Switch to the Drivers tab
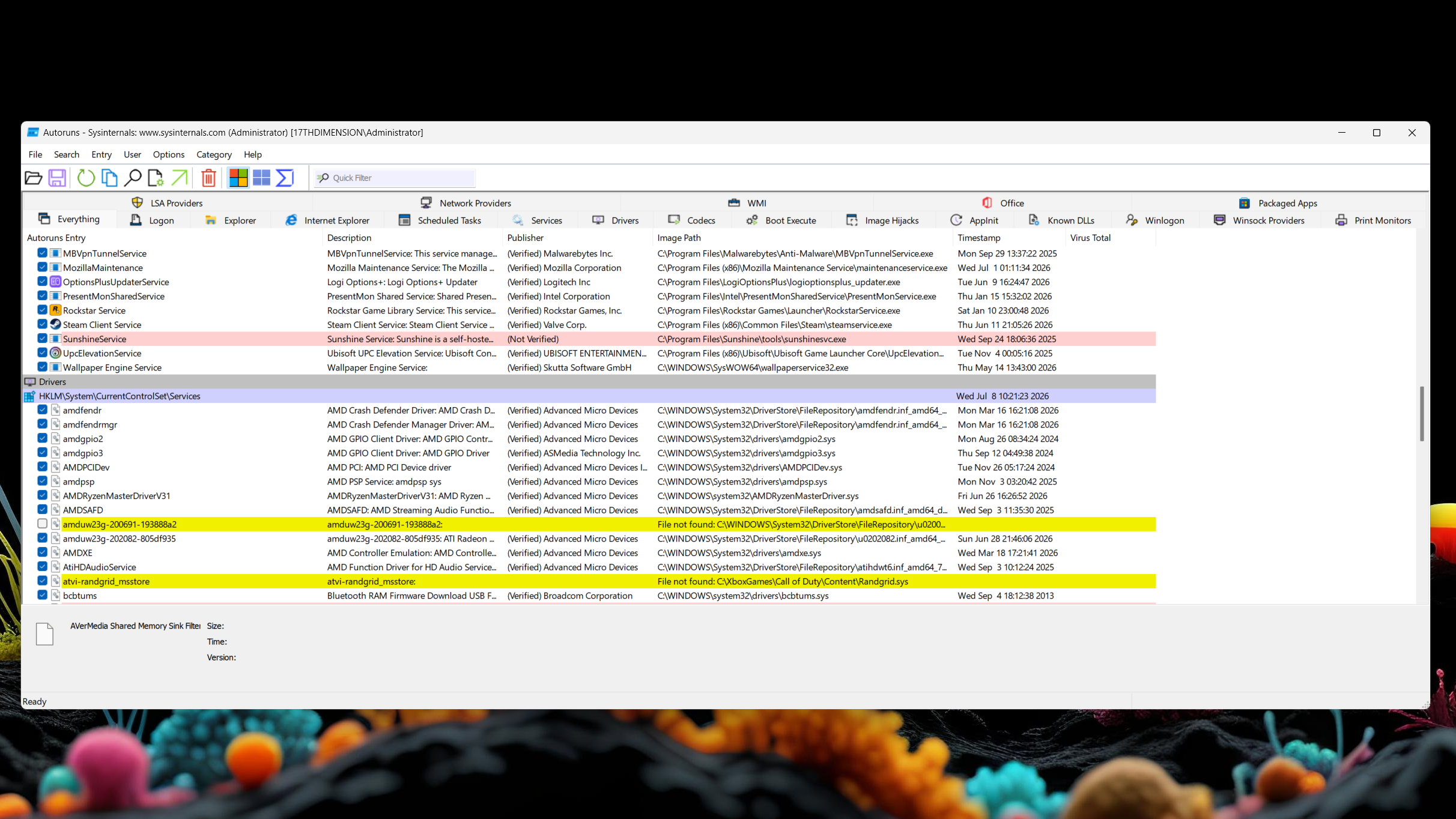This screenshot has width=1456, height=819. pyautogui.click(x=616, y=220)
